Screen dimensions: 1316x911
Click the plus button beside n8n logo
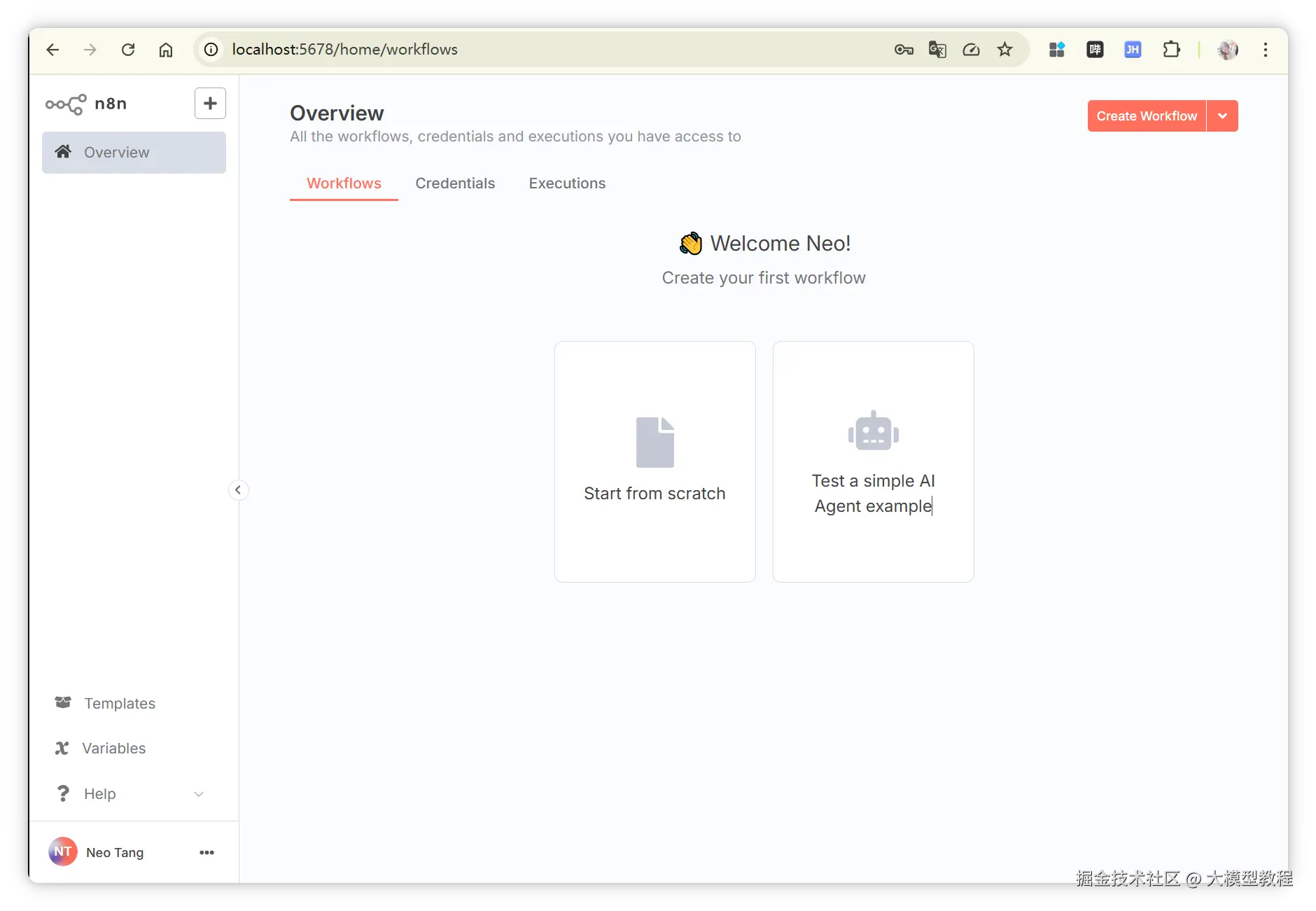tap(210, 104)
